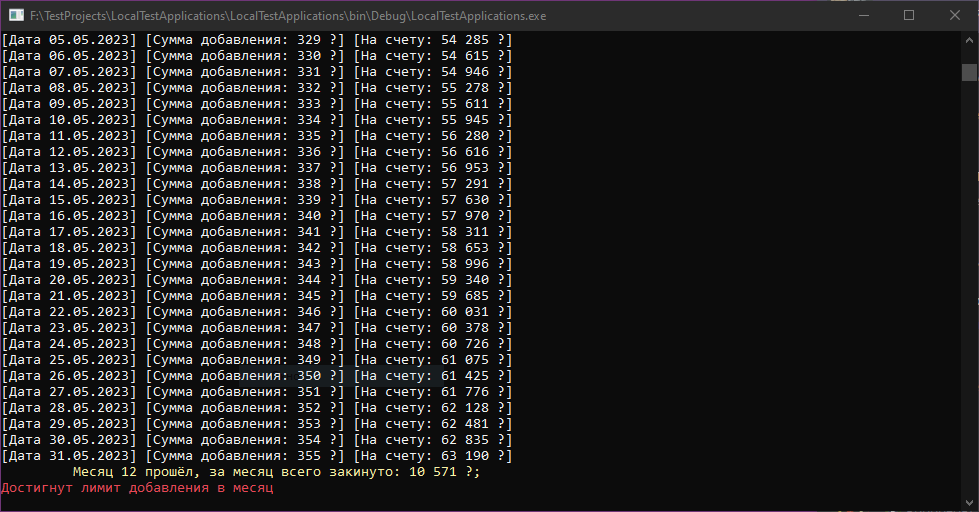Screen dimensions: 979x512
Task: Click the line dated 30.05.2023
Action: point(257,440)
